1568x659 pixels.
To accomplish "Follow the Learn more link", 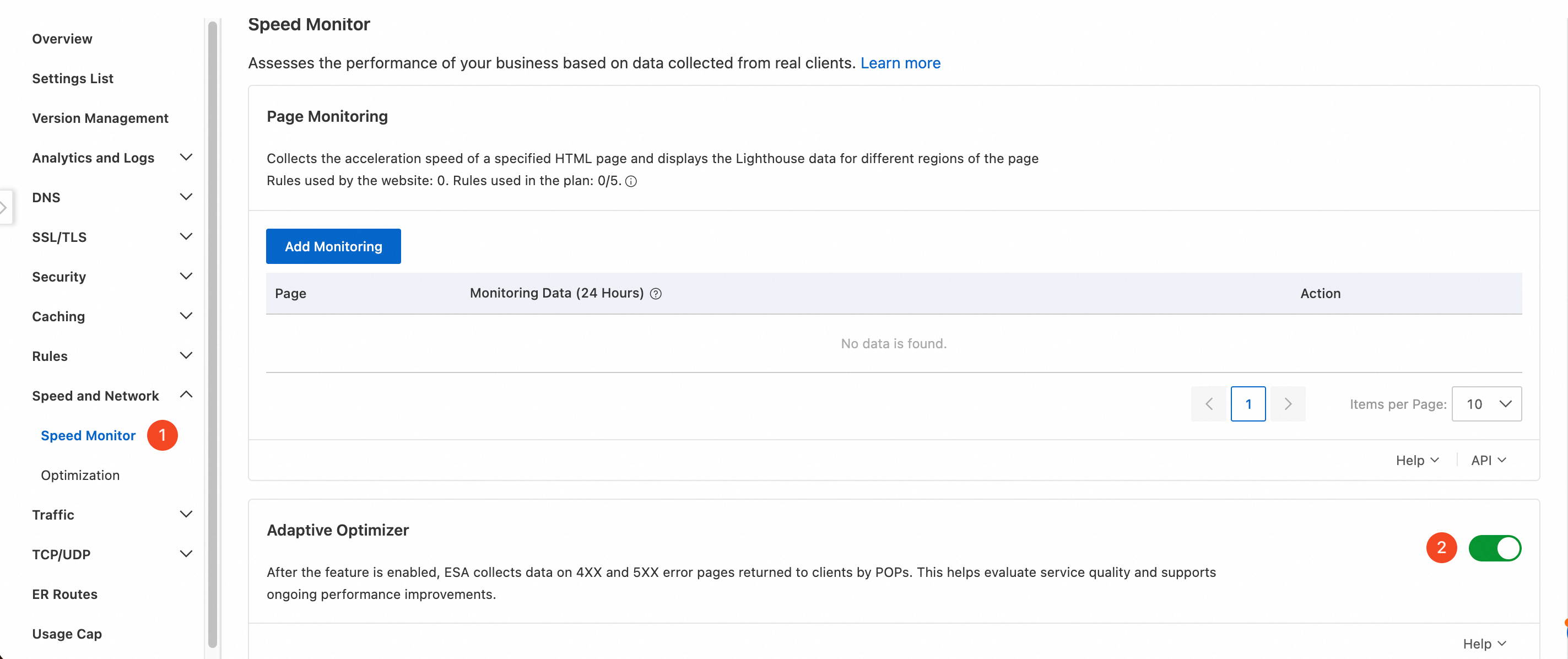I will tap(900, 63).
